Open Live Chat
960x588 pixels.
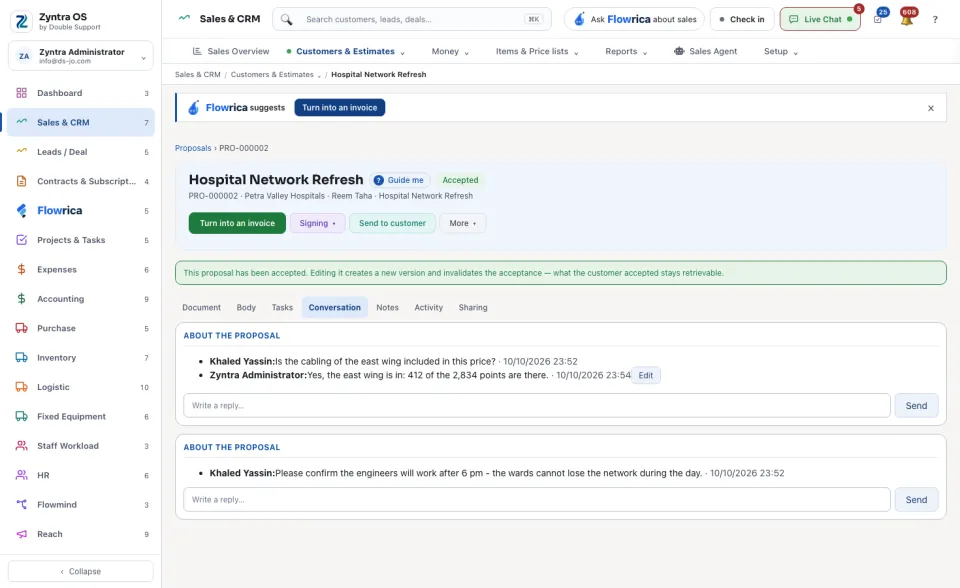(820, 19)
